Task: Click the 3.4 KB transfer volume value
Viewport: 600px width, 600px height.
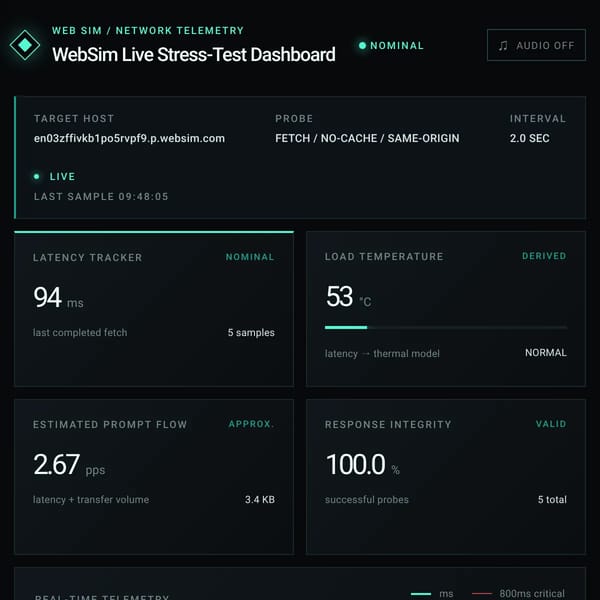Action: pyautogui.click(x=260, y=499)
